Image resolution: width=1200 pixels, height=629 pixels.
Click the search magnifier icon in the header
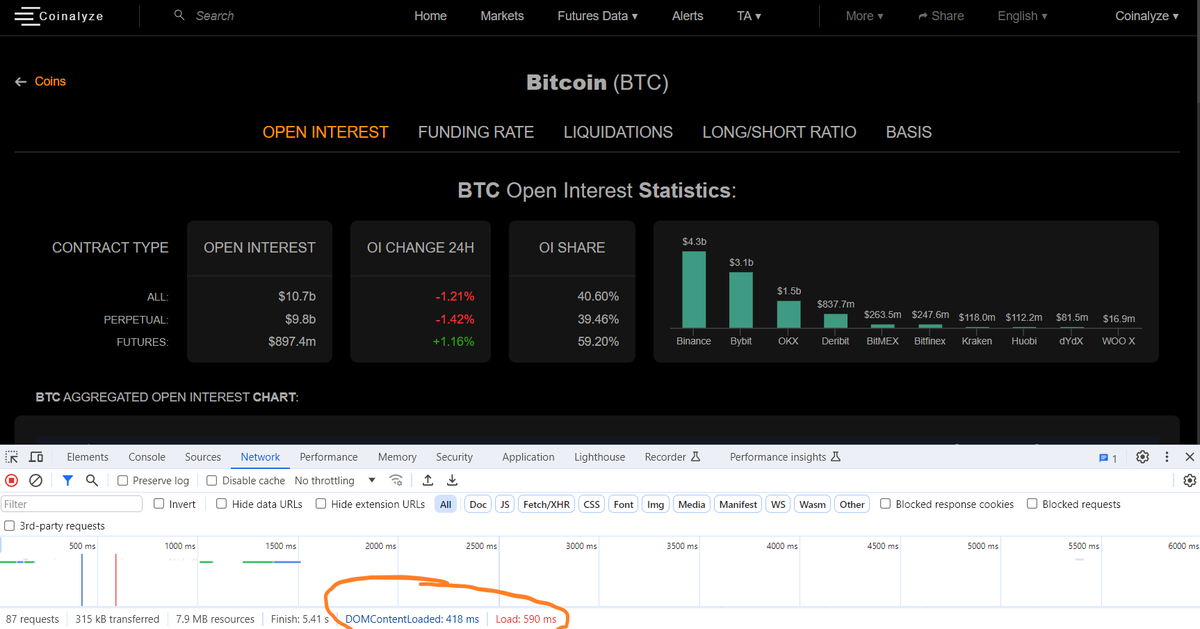point(179,16)
